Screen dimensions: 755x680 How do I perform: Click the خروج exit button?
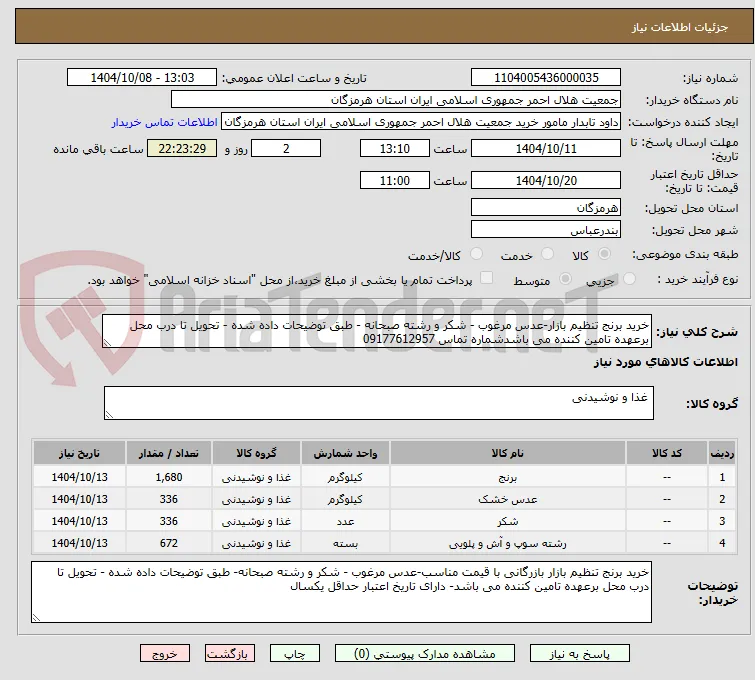(165, 654)
